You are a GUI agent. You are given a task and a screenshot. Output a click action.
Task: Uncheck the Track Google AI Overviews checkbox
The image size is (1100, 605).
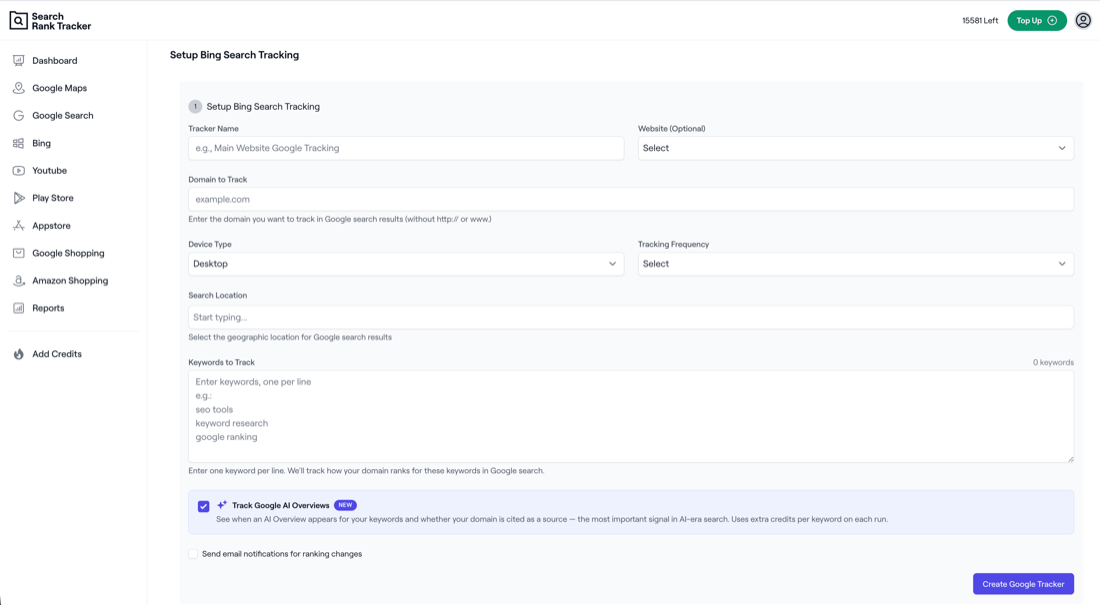tap(203, 506)
